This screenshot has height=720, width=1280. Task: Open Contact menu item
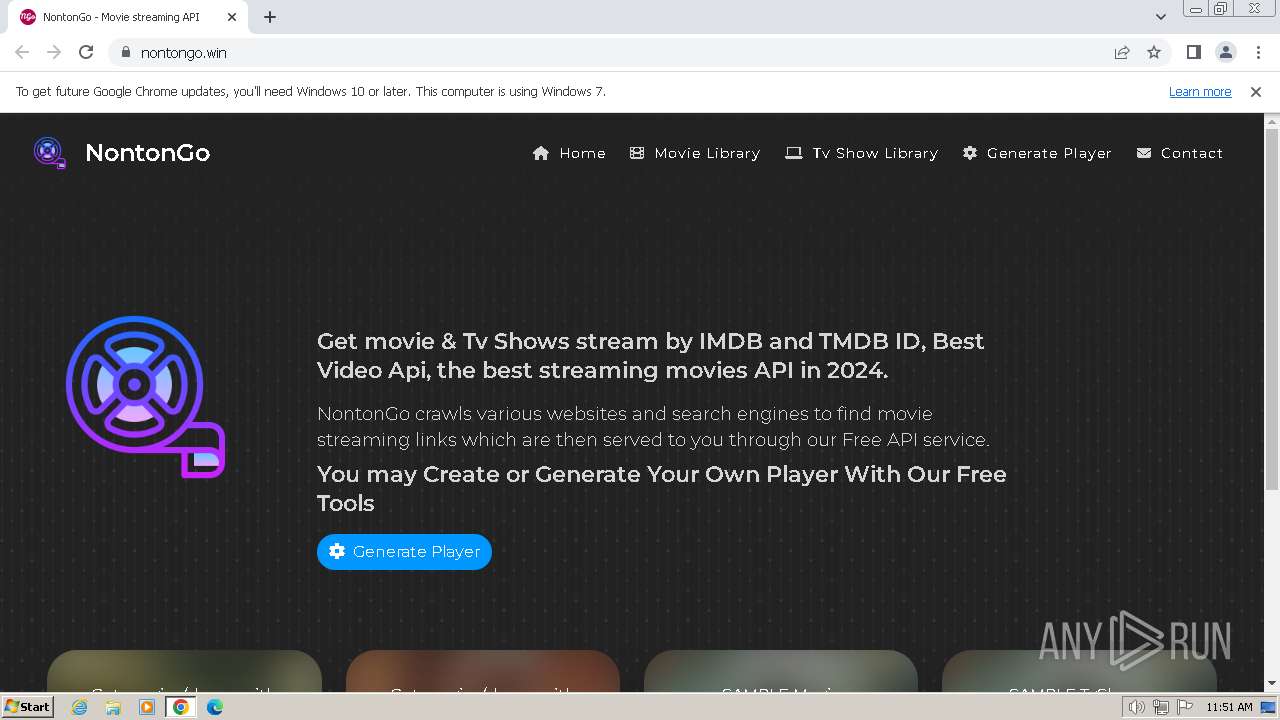tap(1180, 153)
